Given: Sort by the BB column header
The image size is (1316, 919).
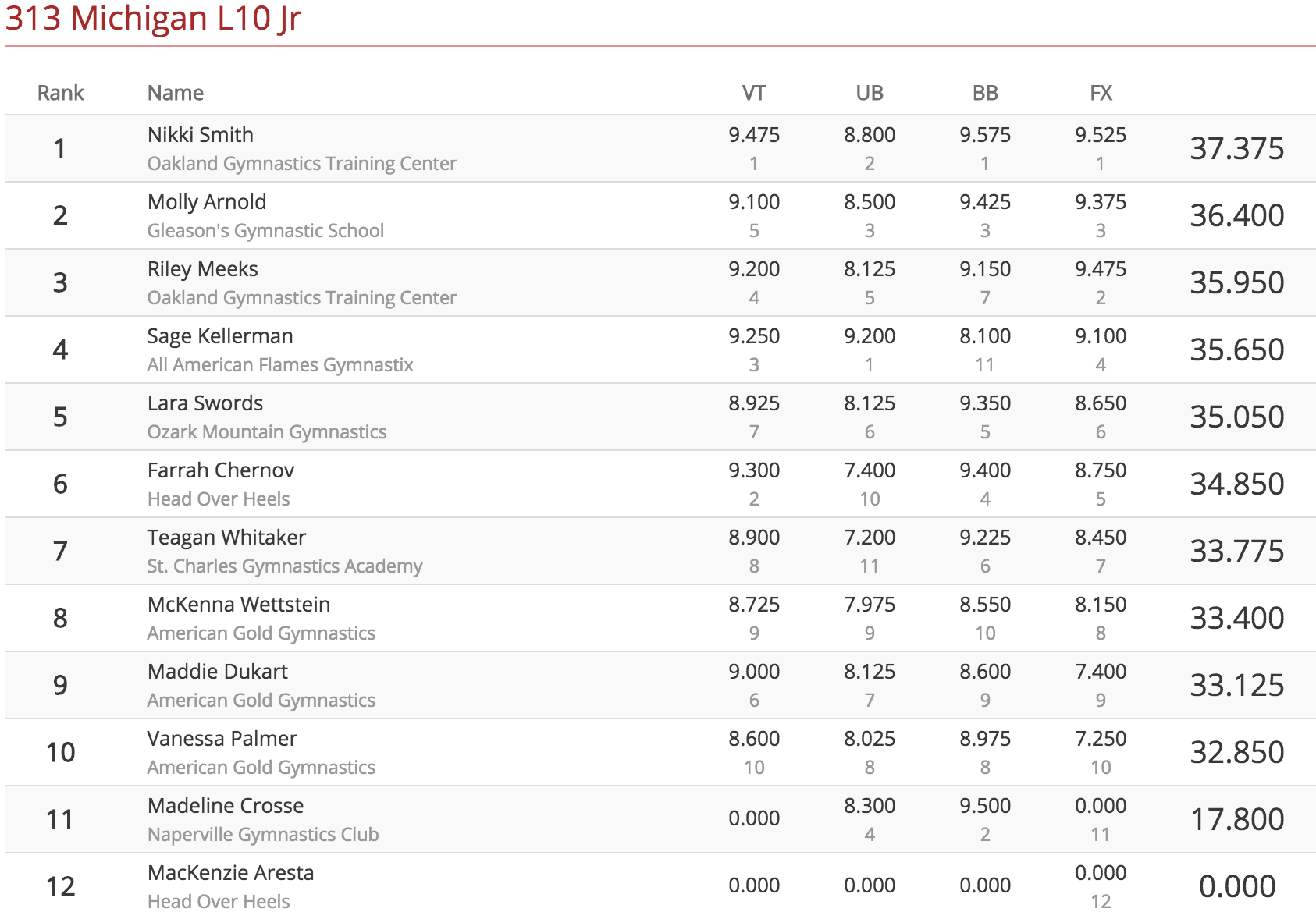Looking at the screenshot, I should [985, 93].
